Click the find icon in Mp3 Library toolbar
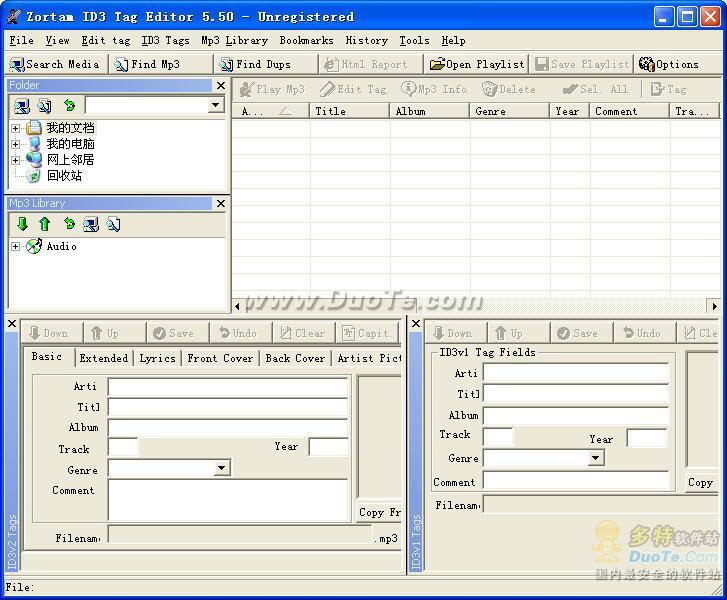Image resolution: width=727 pixels, height=600 pixels. click(113, 224)
